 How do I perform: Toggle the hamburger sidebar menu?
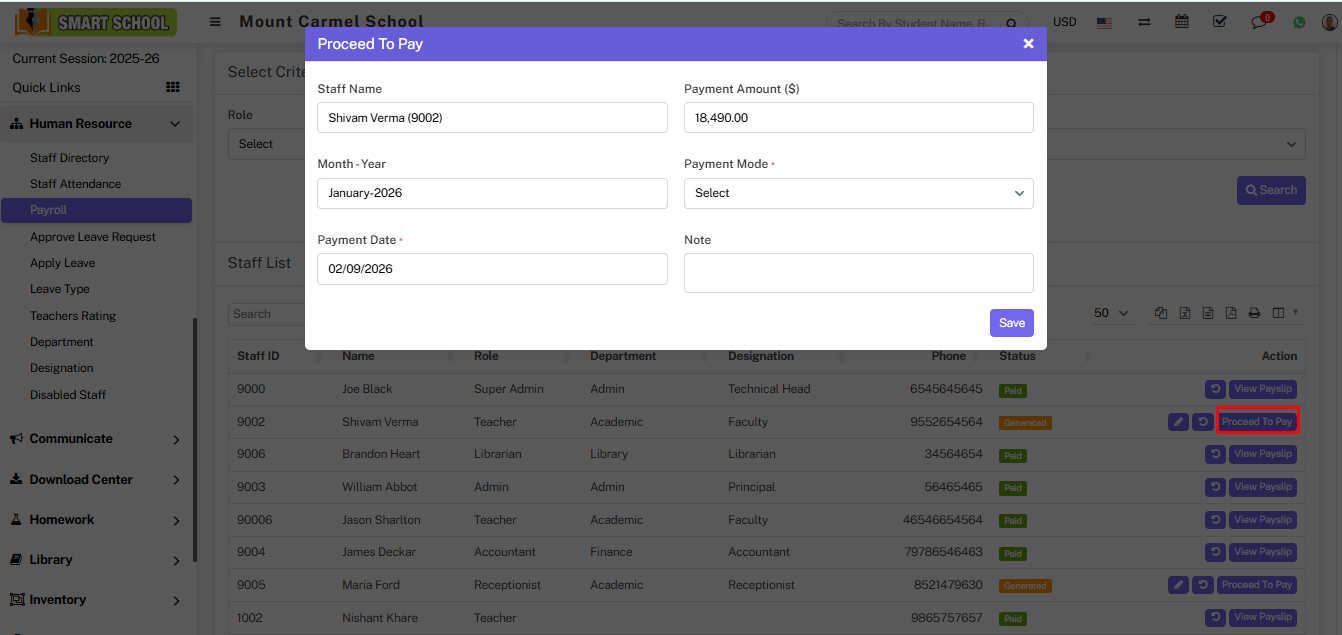point(215,22)
